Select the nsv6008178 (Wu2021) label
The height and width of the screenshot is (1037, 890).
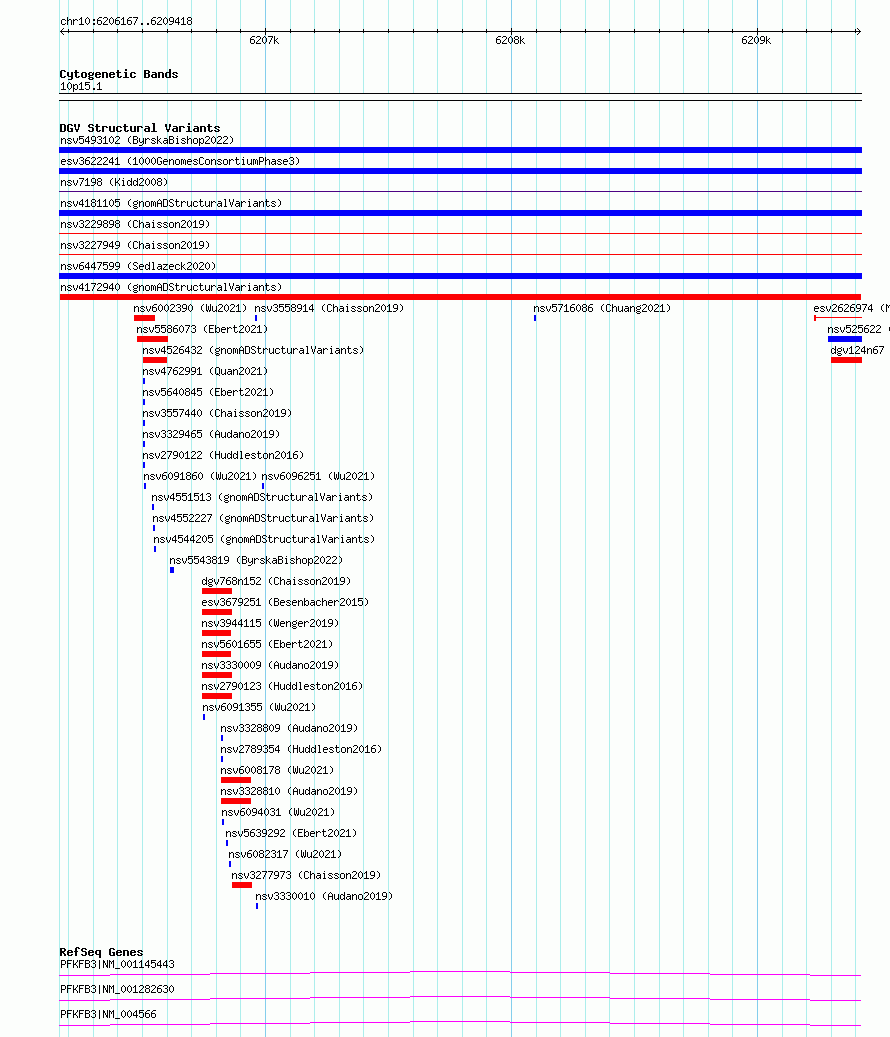277,770
